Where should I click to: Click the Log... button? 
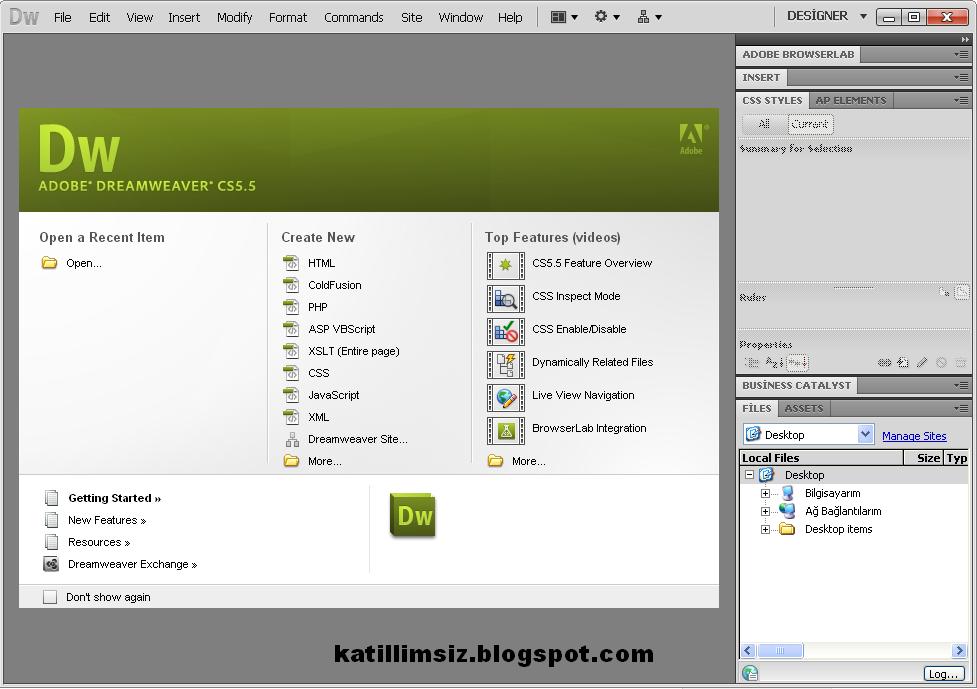click(943, 673)
